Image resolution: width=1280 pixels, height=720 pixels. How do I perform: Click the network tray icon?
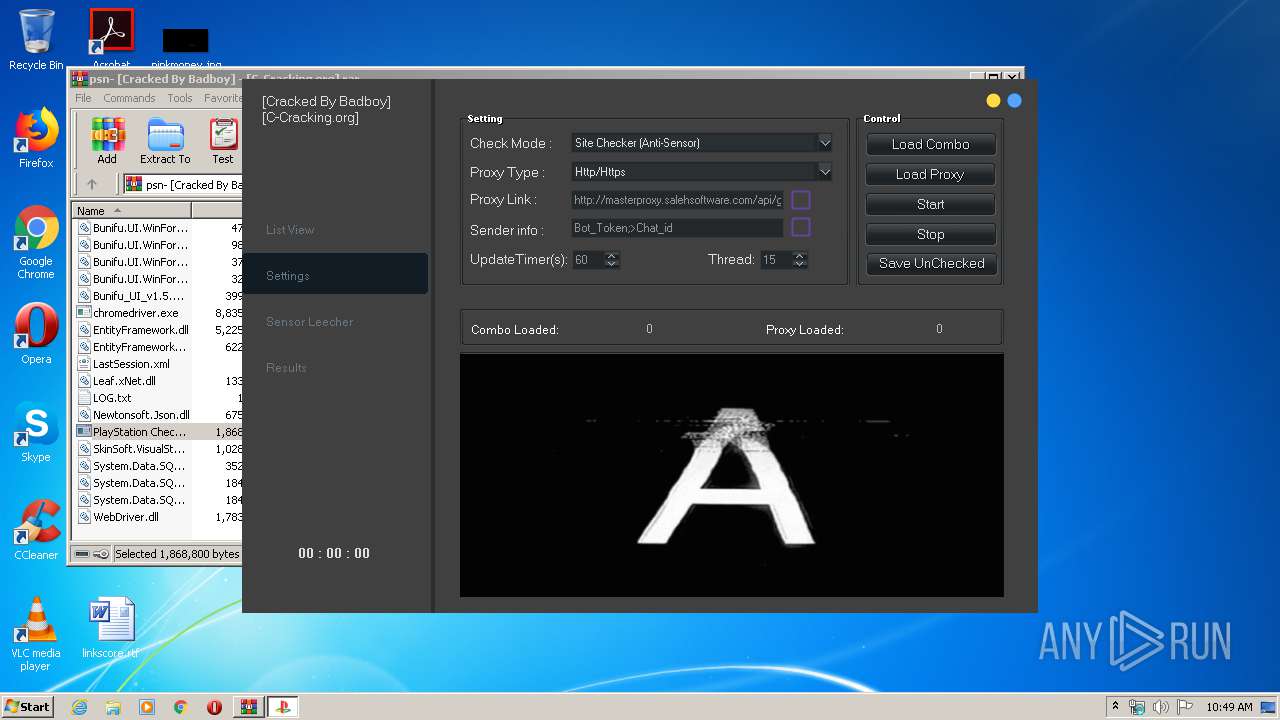(1137, 707)
